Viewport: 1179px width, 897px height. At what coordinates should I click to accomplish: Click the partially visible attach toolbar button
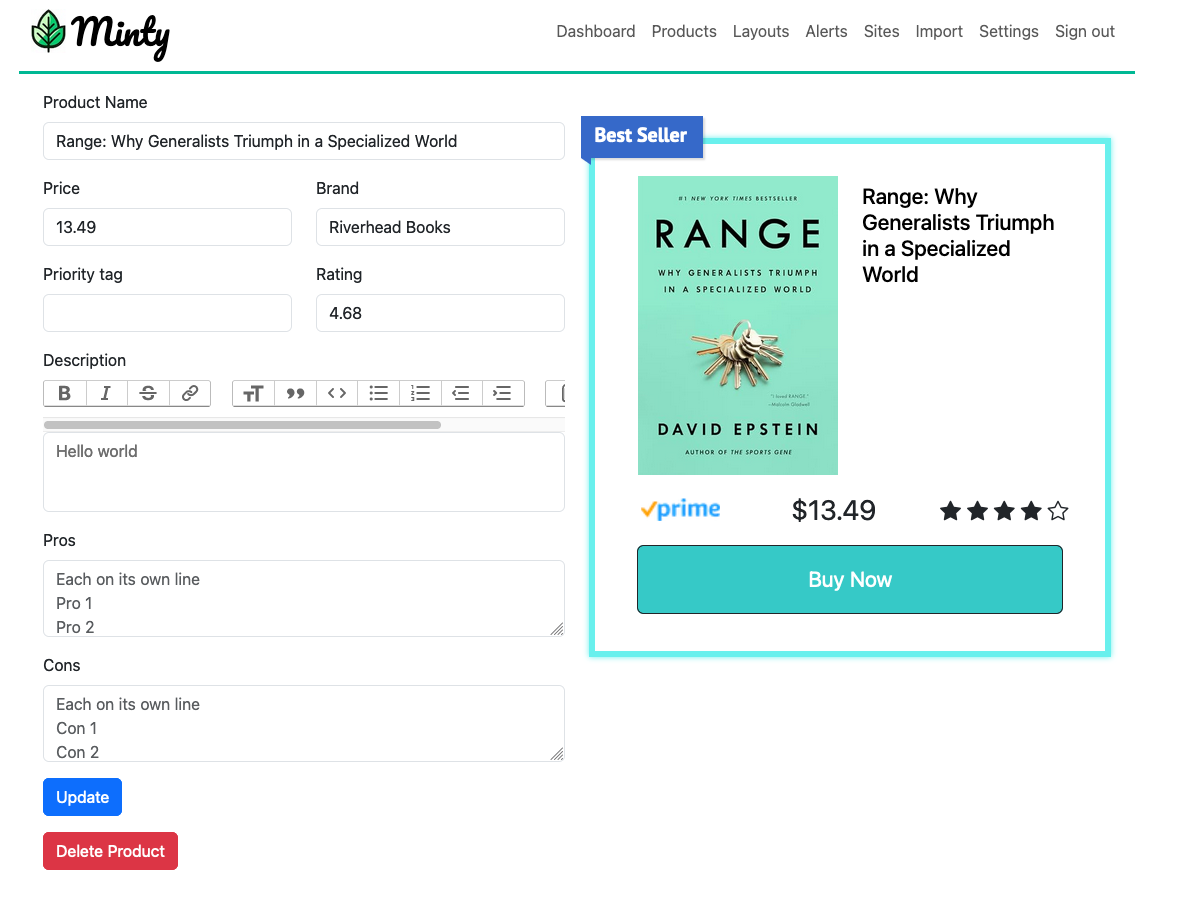(556, 393)
